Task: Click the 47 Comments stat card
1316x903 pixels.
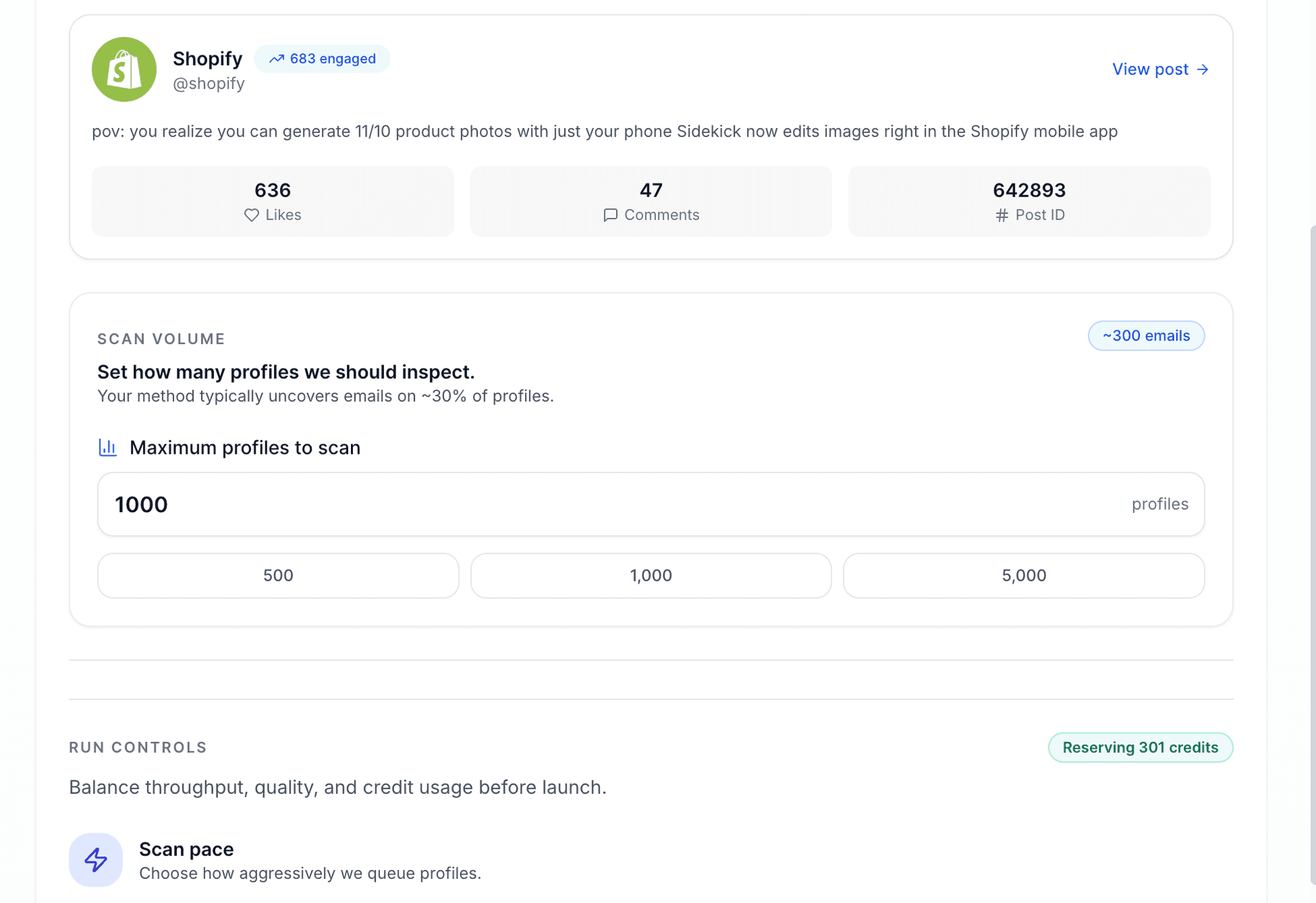Action: (x=650, y=201)
